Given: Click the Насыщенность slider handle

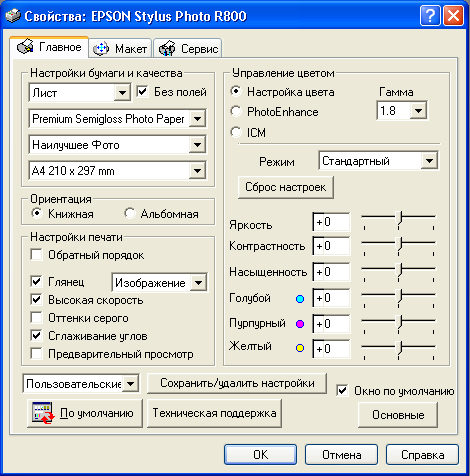Looking at the screenshot, I should click(399, 270).
